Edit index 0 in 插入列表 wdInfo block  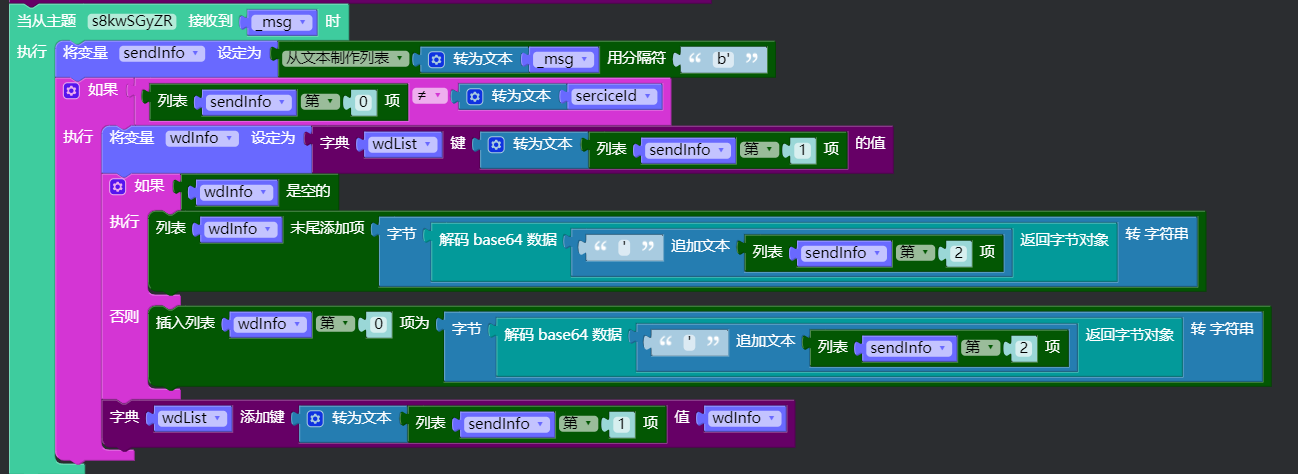379,324
